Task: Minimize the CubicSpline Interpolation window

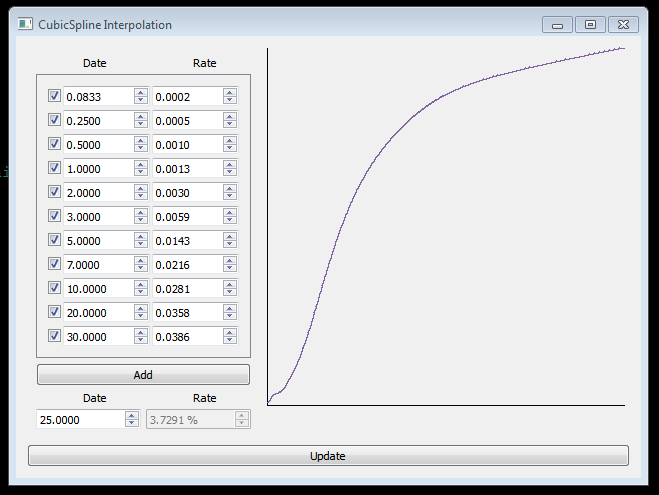Action: tap(557, 25)
